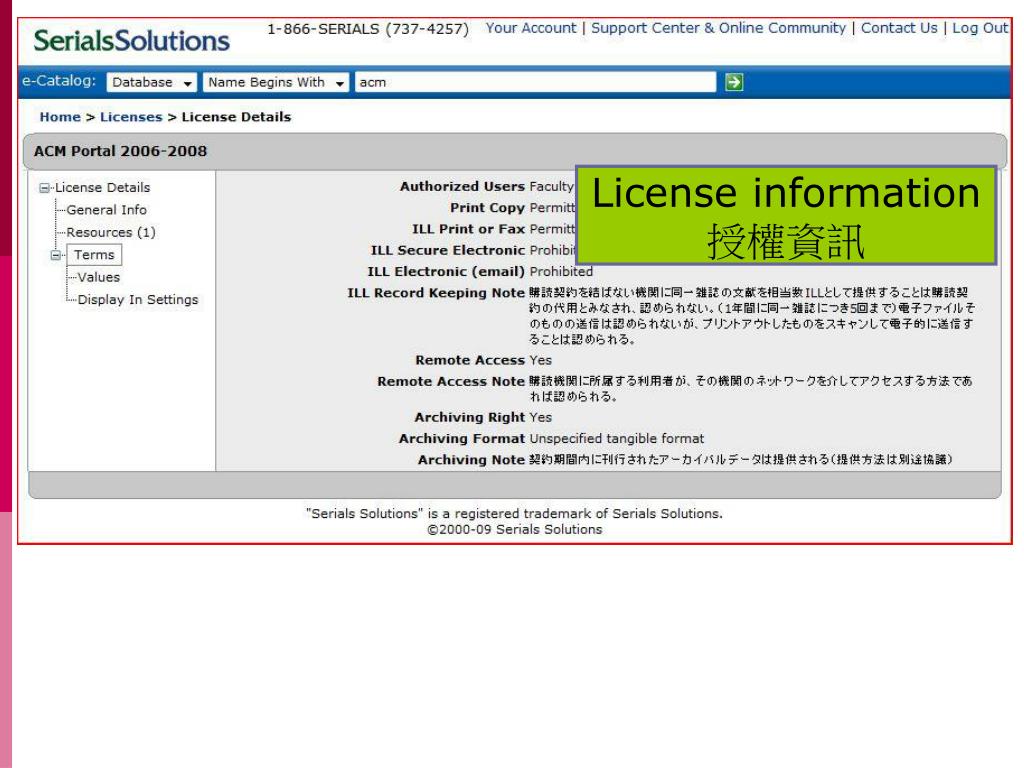Select Display In Settings tree item
Screen dimensions: 1024x768
coord(138,300)
